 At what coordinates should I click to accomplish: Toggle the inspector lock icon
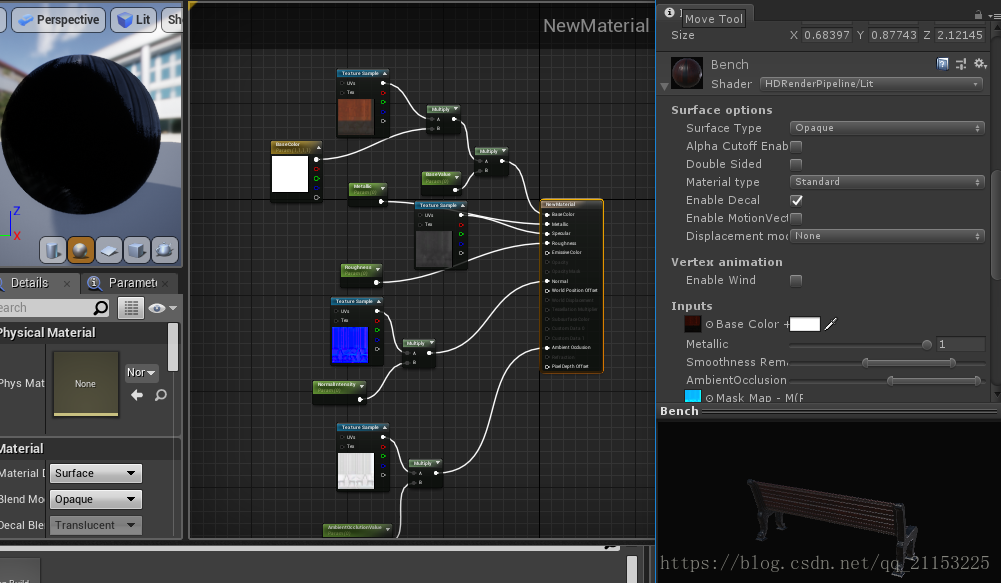[x=978, y=15]
